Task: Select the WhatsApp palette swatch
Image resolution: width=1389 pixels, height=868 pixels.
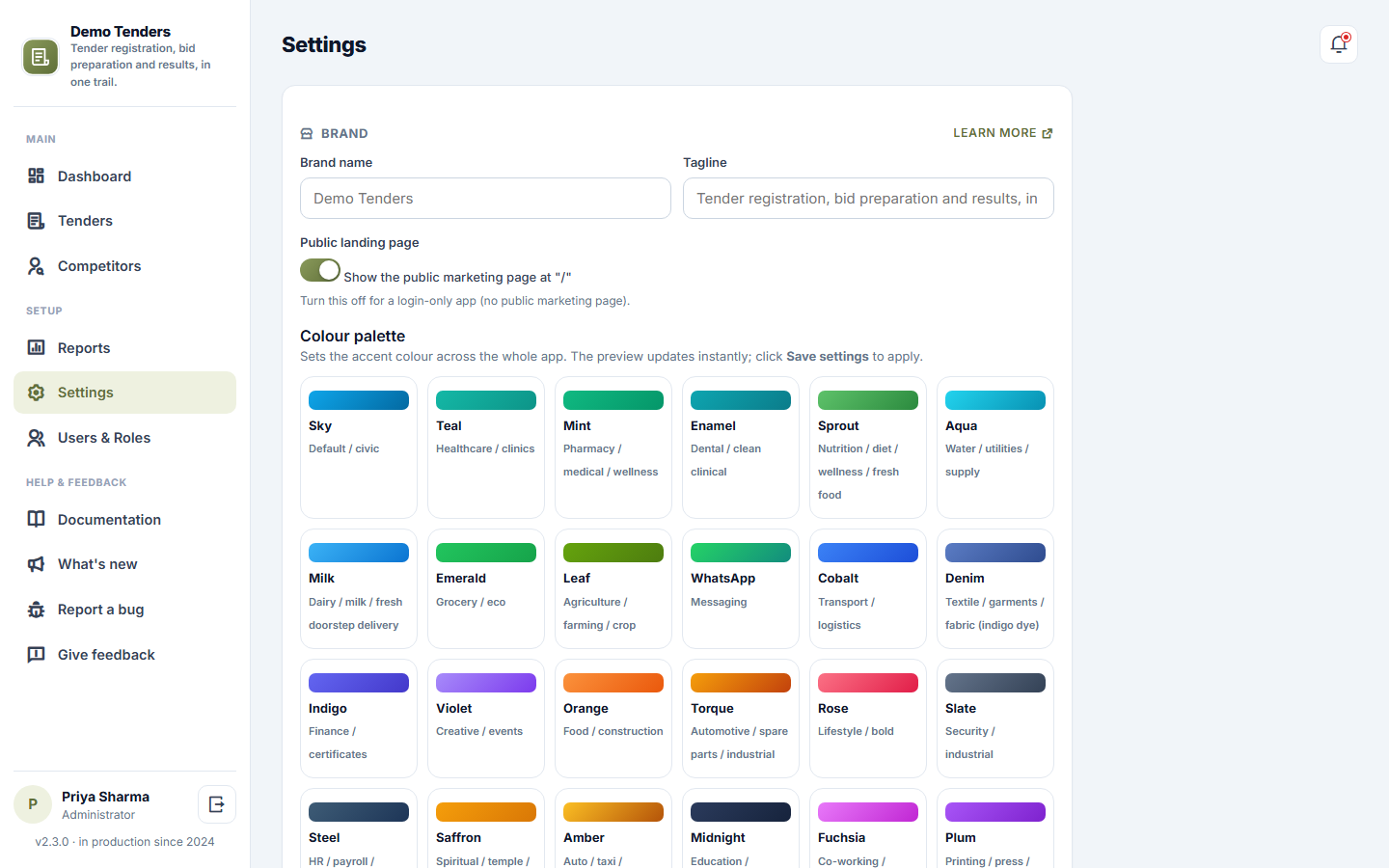Action: click(741, 588)
